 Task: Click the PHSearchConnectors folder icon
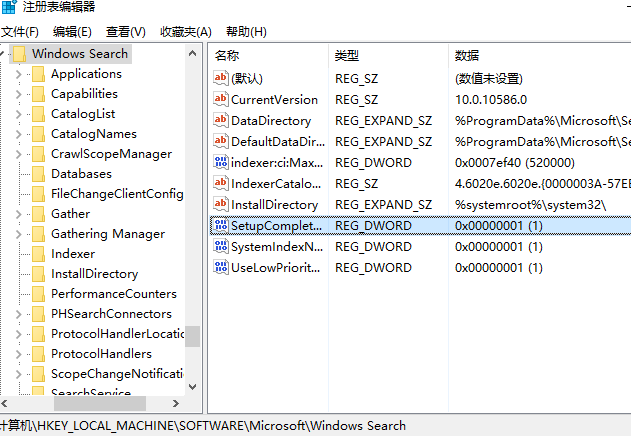point(39,314)
